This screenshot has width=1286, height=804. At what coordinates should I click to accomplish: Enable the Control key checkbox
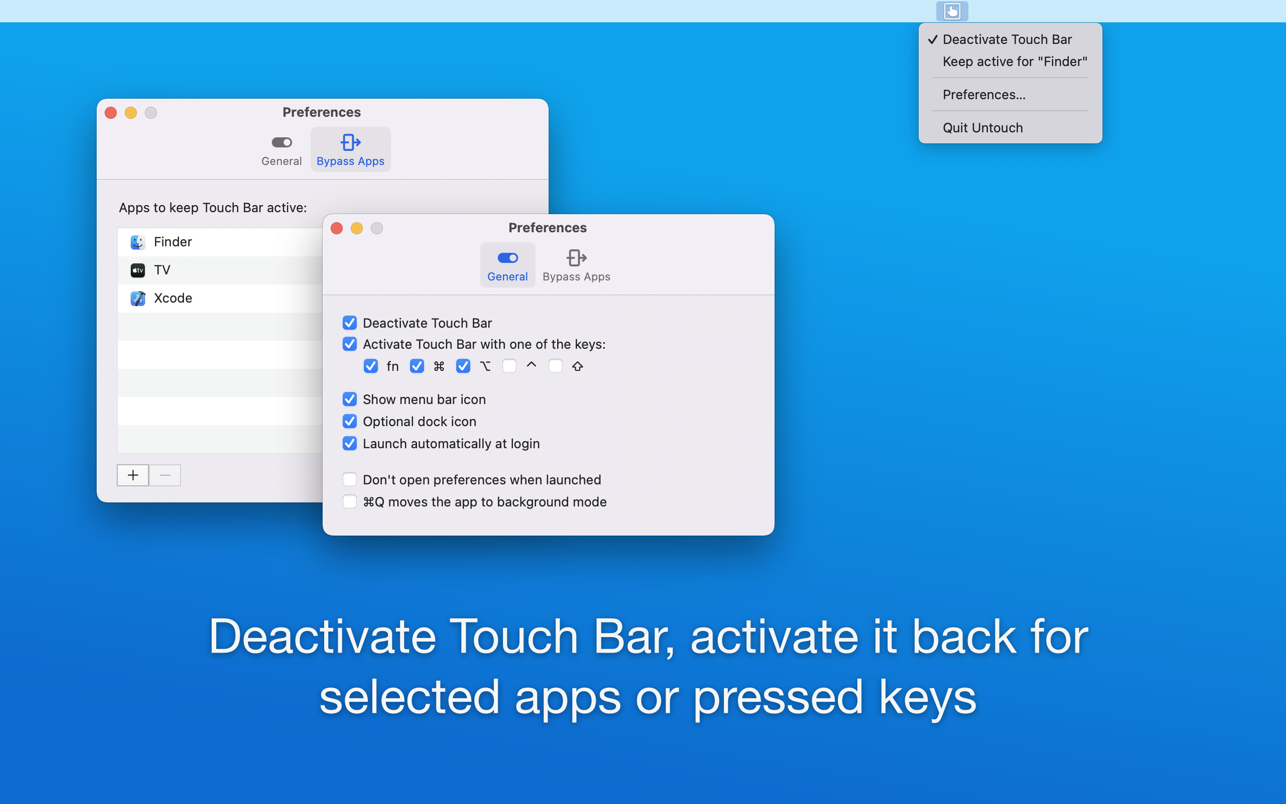[x=509, y=366]
